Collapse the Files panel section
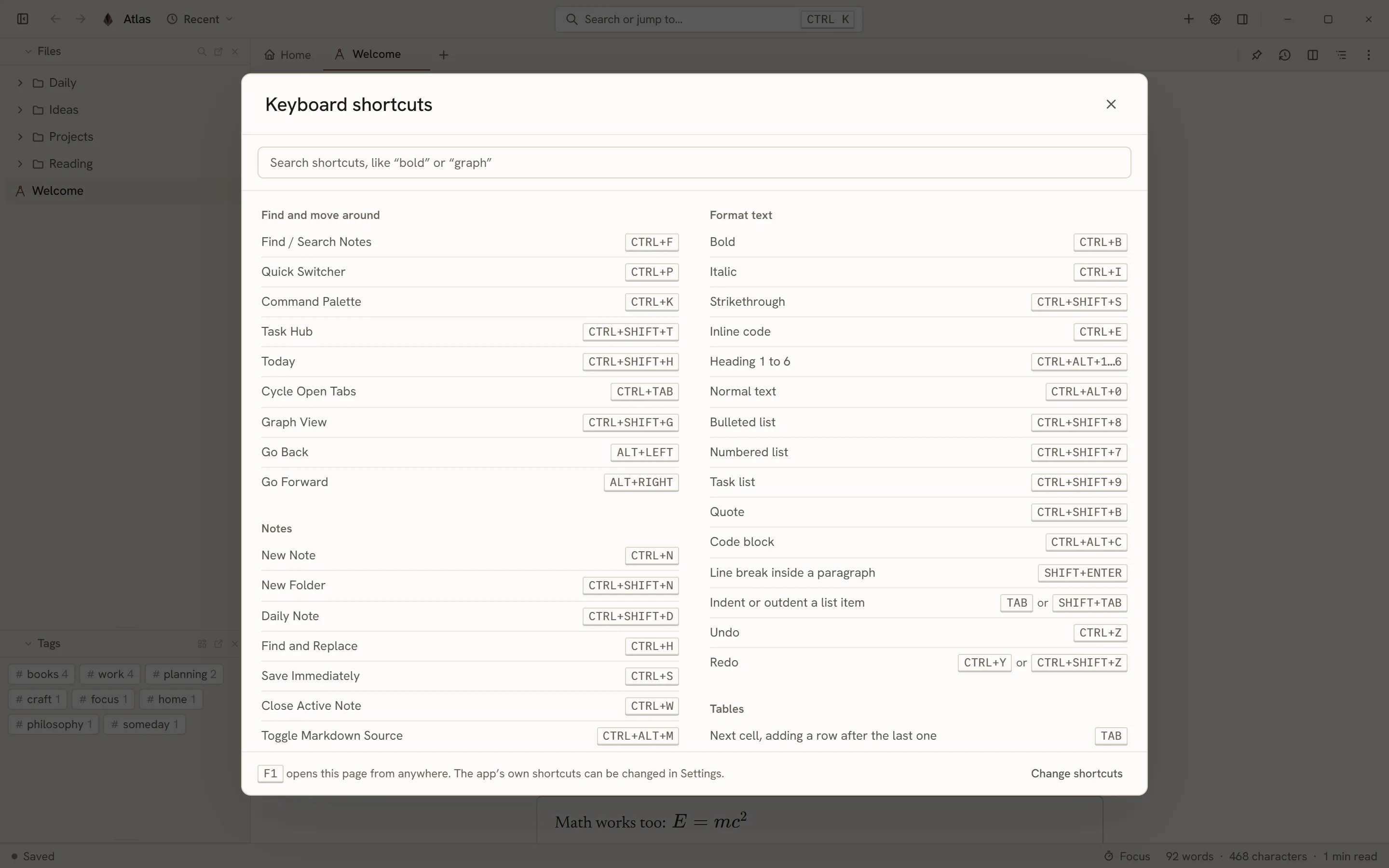 (x=28, y=51)
